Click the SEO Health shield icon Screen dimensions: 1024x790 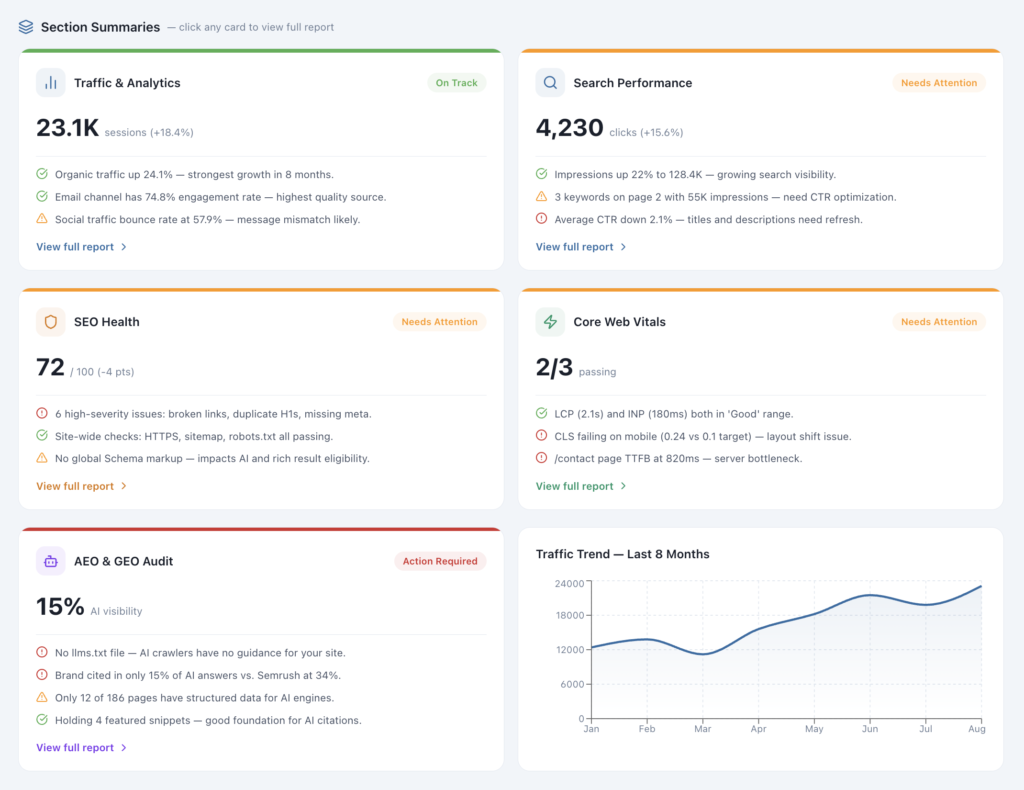tap(50, 322)
